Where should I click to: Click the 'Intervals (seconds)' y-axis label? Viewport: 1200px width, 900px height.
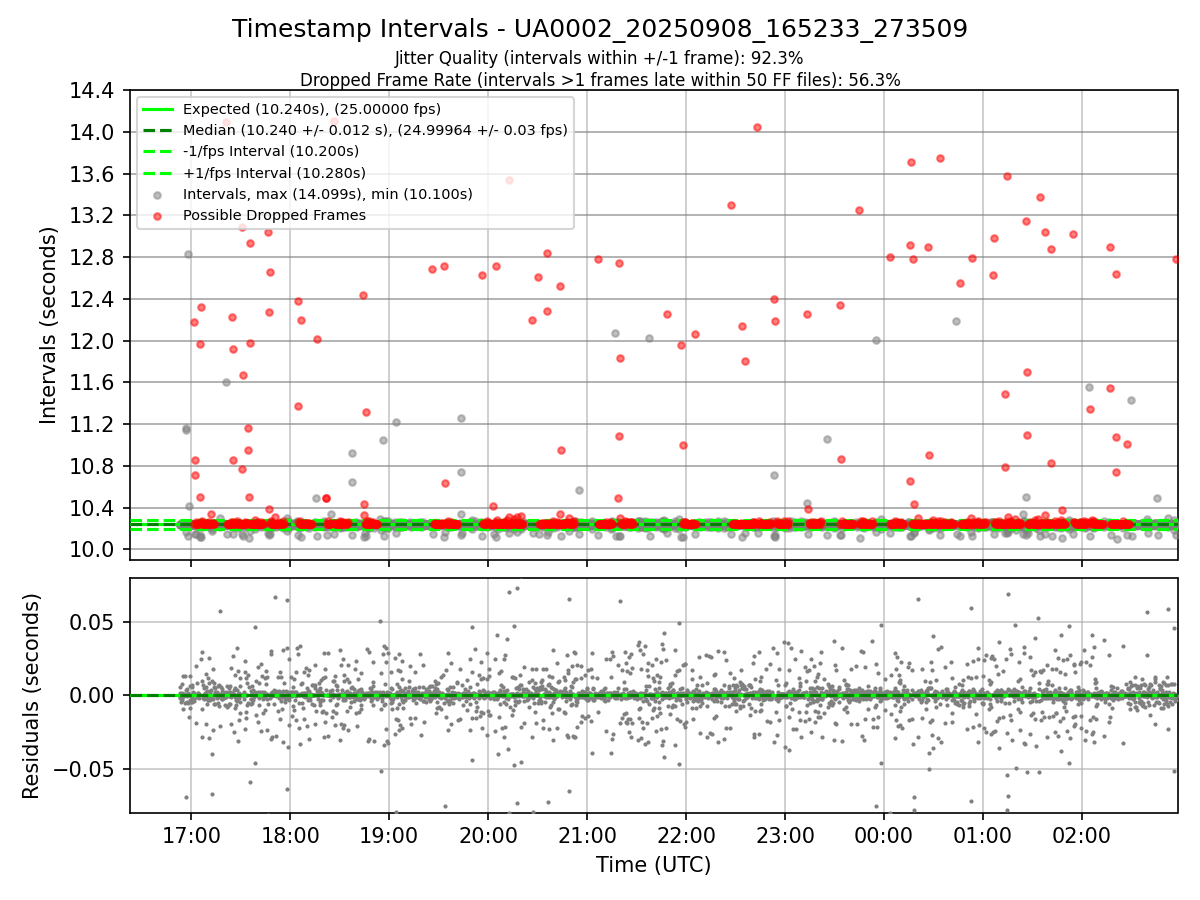coord(49,324)
